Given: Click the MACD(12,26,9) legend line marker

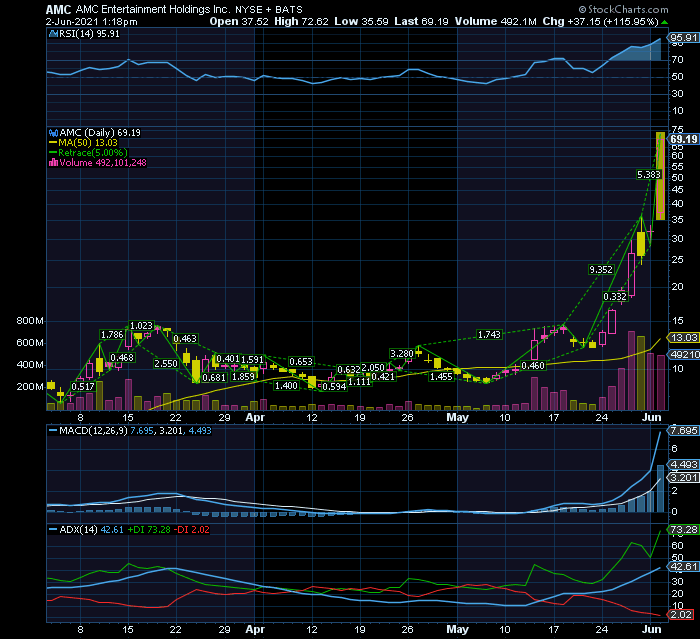Looking at the screenshot, I should coord(53,431).
